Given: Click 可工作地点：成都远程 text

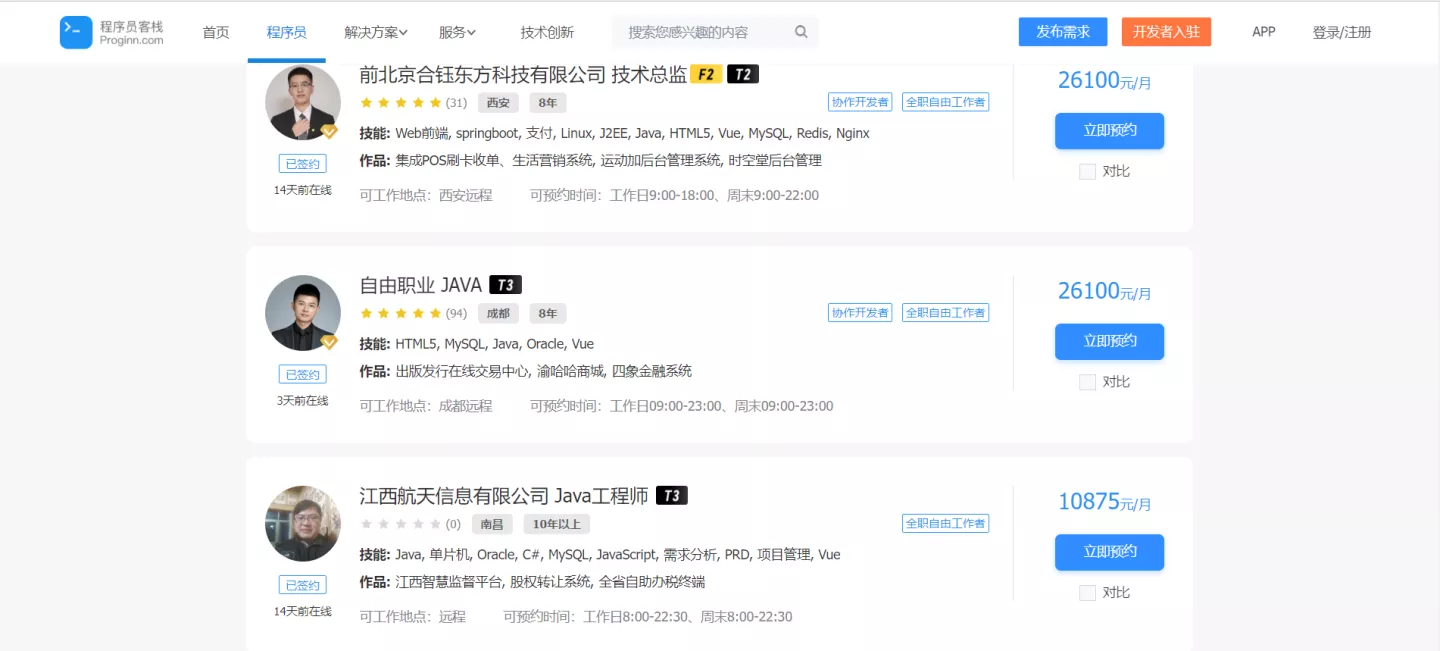Looking at the screenshot, I should (x=426, y=406).
